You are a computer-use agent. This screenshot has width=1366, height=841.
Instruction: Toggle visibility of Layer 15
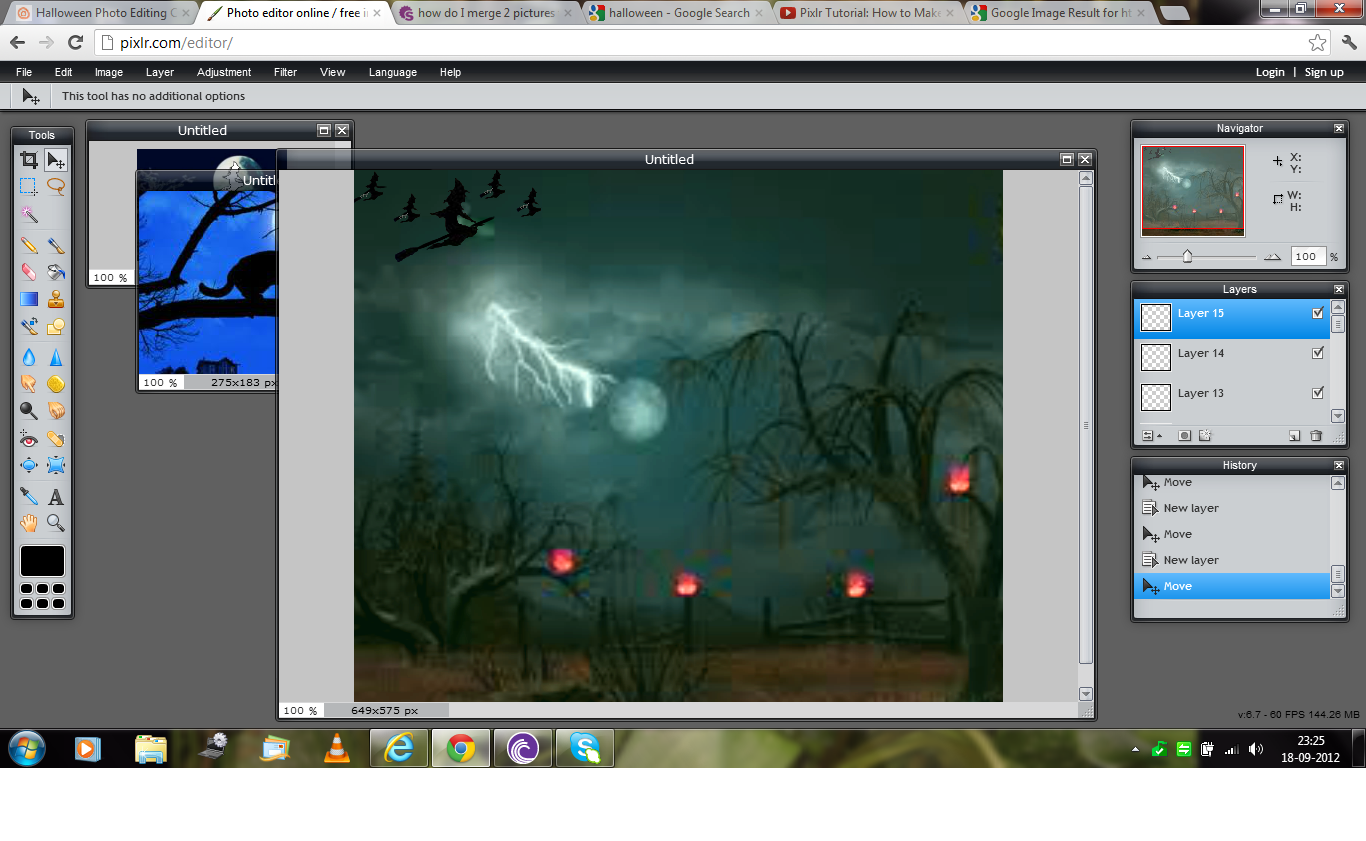click(x=1318, y=313)
